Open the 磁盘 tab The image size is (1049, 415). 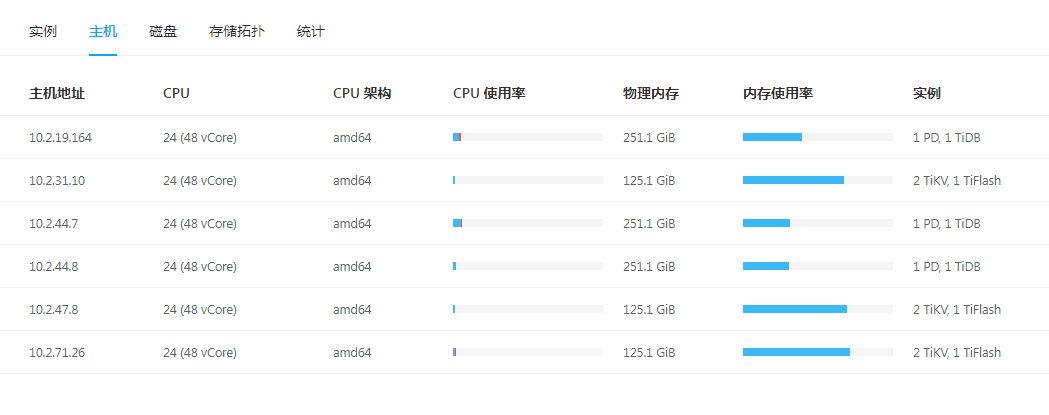163,31
